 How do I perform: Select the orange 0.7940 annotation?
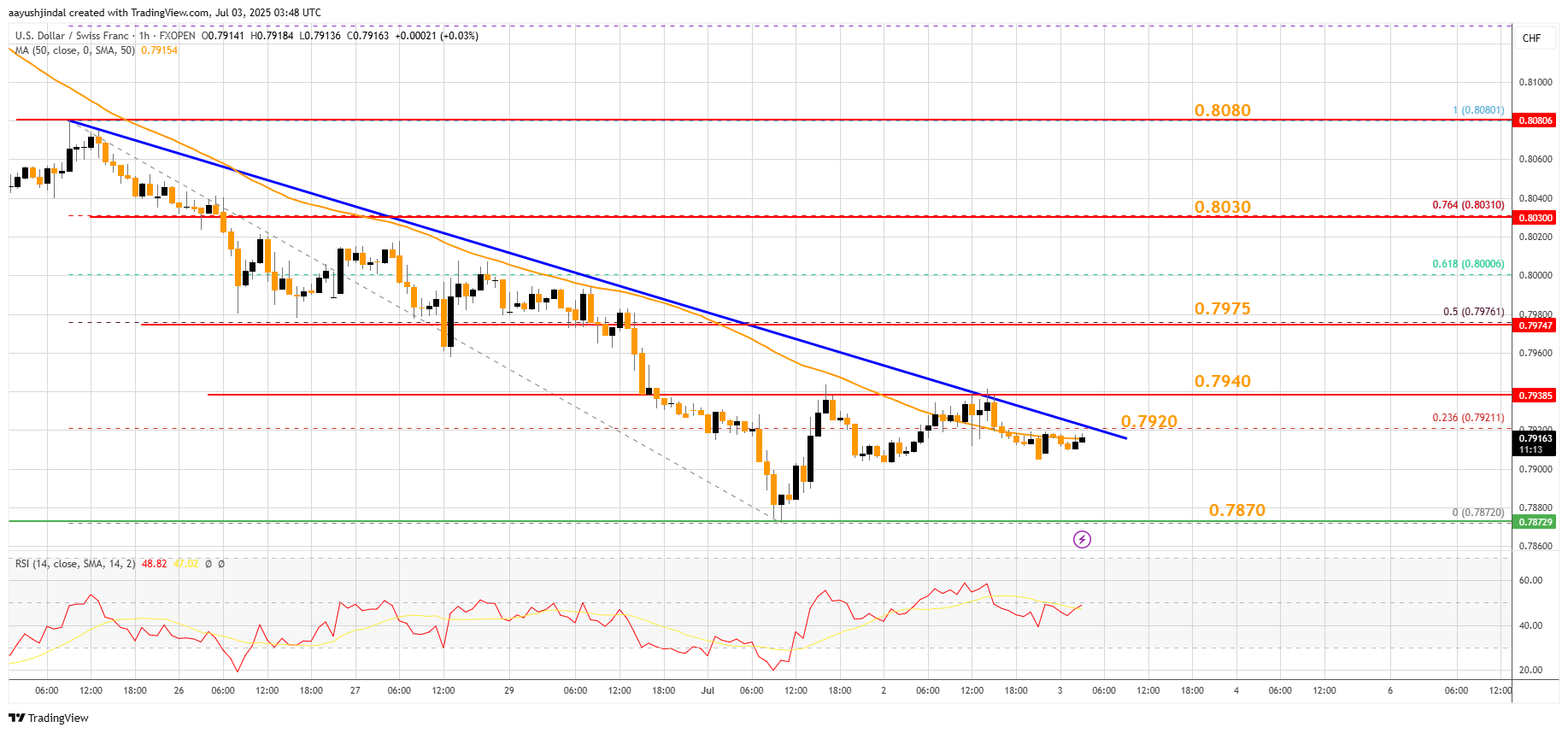click(1223, 381)
